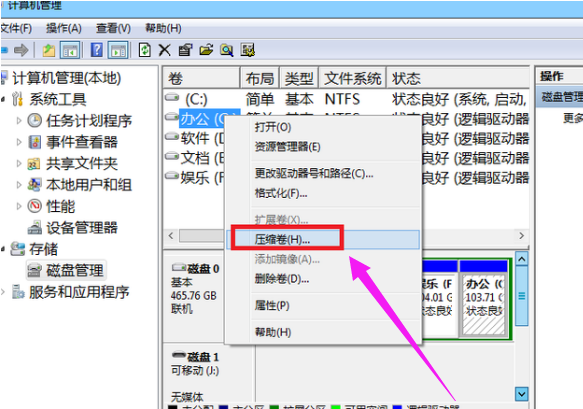Click the volume list scroll right arrow
The image size is (583, 409).
[521, 235]
